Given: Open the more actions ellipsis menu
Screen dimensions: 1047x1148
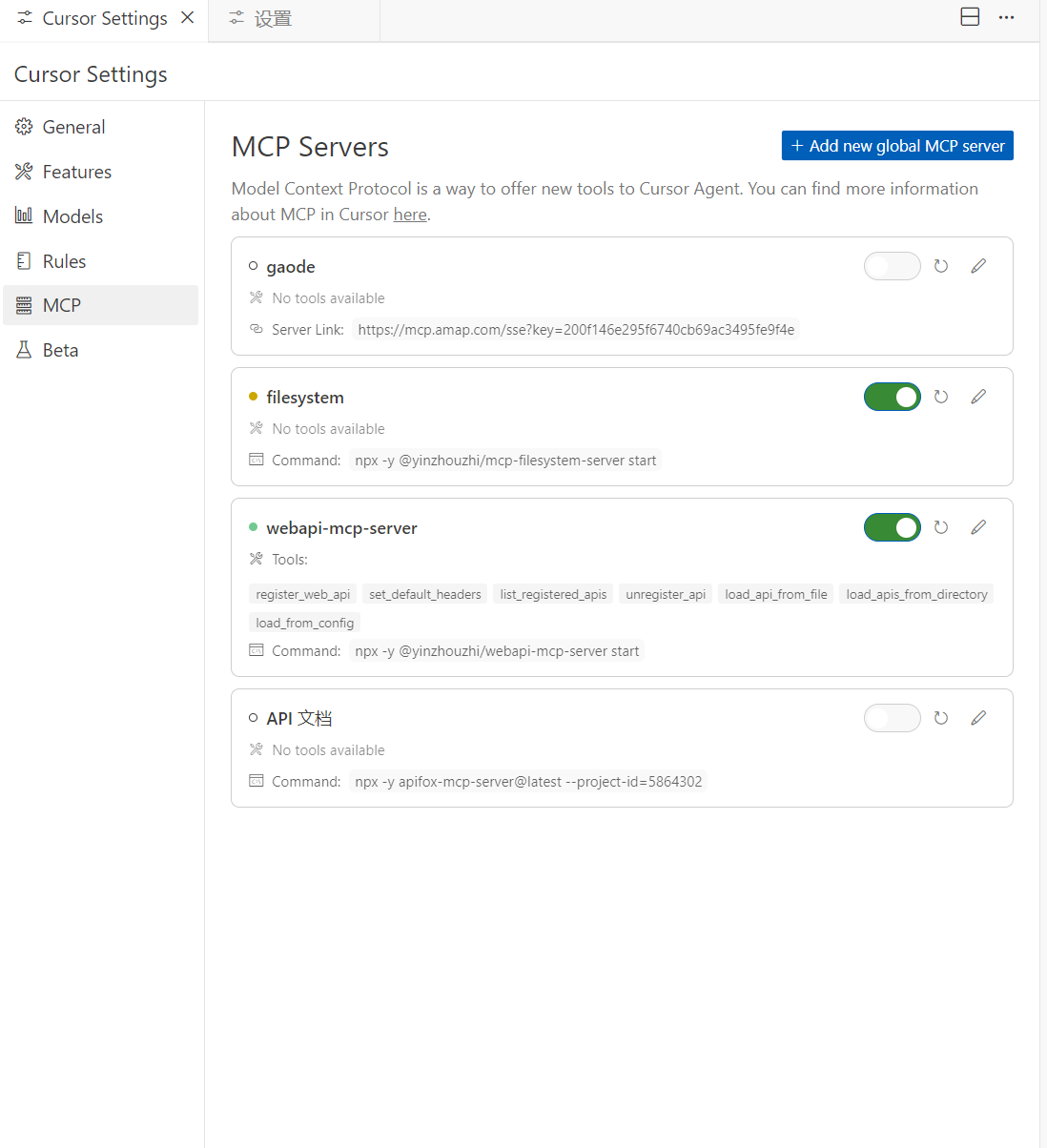Looking at the screenshot, I should click(1007, 17).
